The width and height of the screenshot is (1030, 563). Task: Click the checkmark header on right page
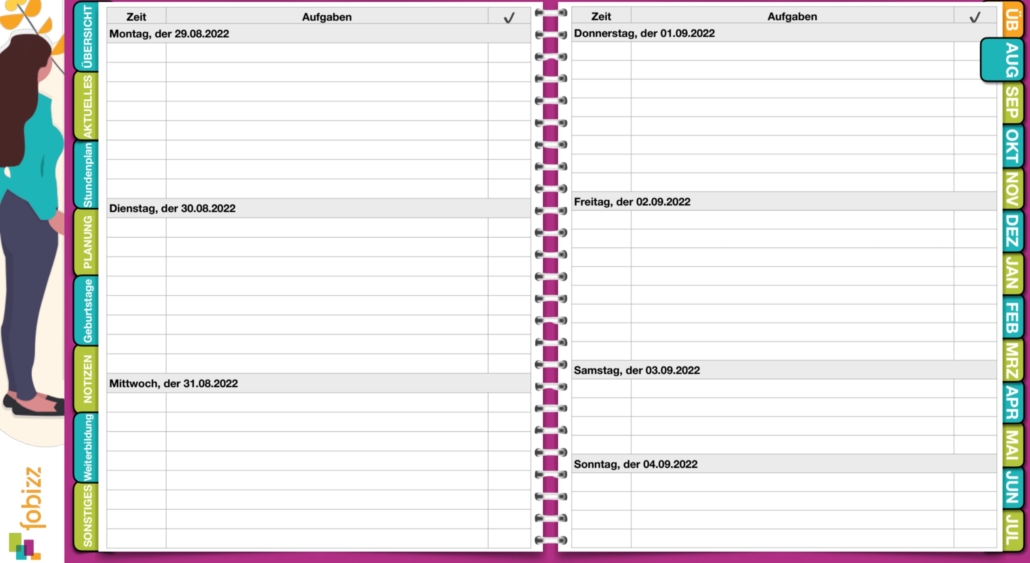tap(975, 17)
